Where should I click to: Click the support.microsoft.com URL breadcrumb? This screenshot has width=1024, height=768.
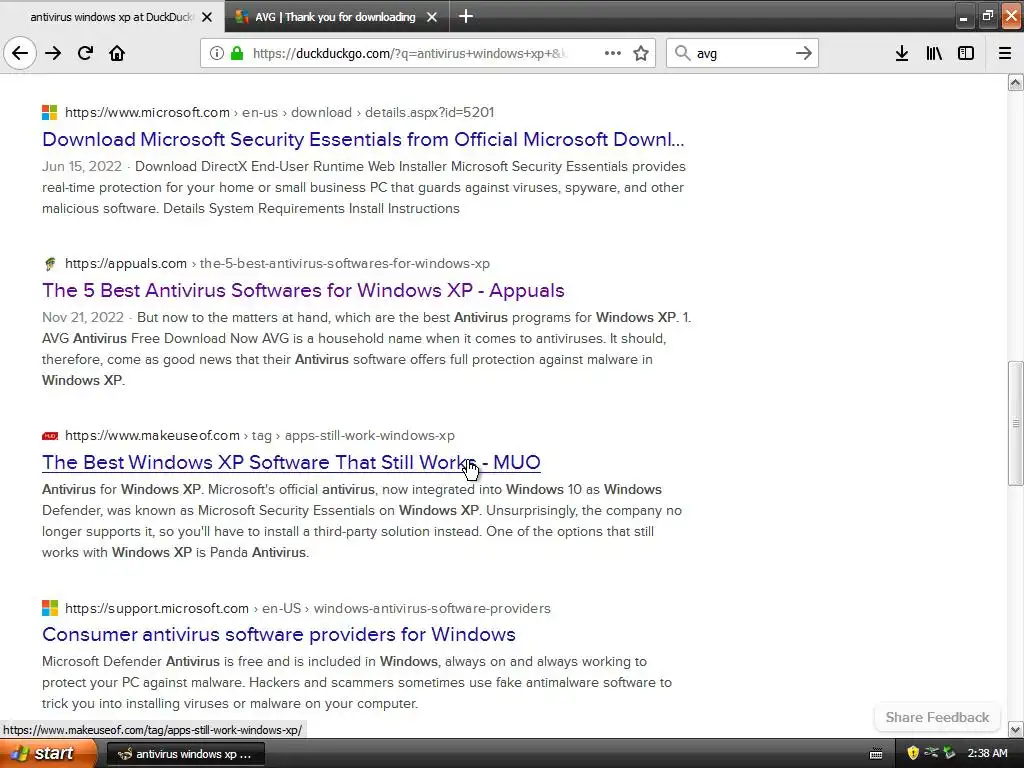[x=308, y=608]
